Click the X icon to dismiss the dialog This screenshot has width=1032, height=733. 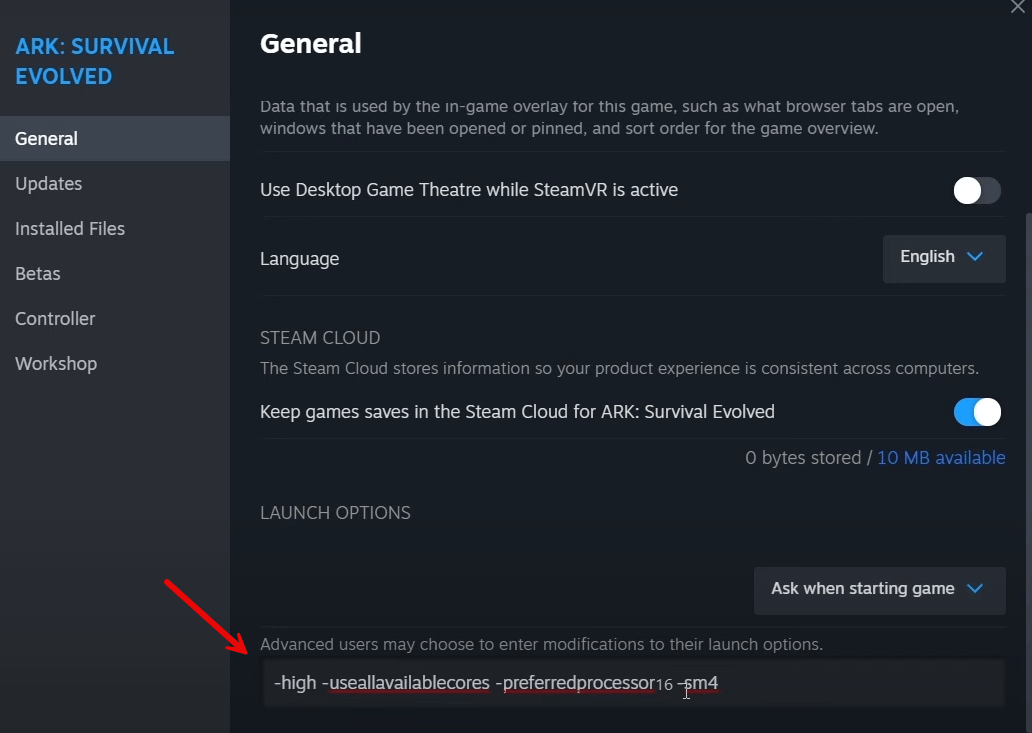click(1017, 8)
